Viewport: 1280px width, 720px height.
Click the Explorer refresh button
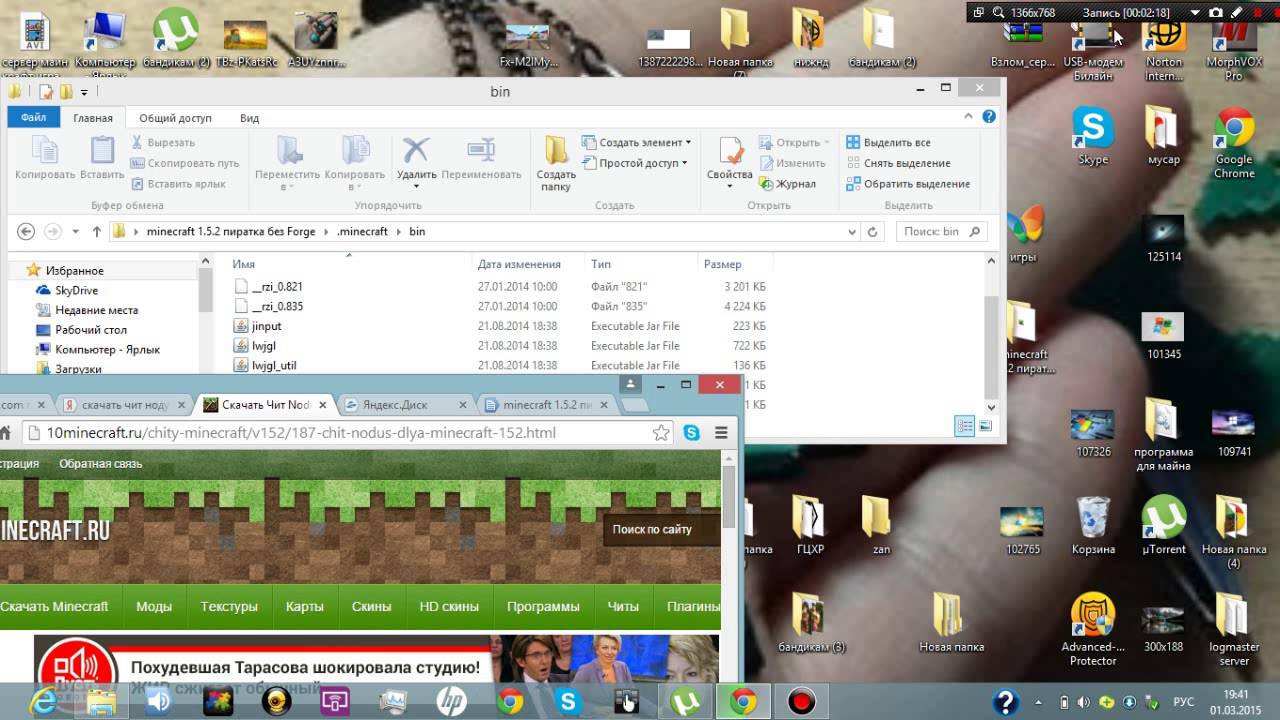coord(873,231)
